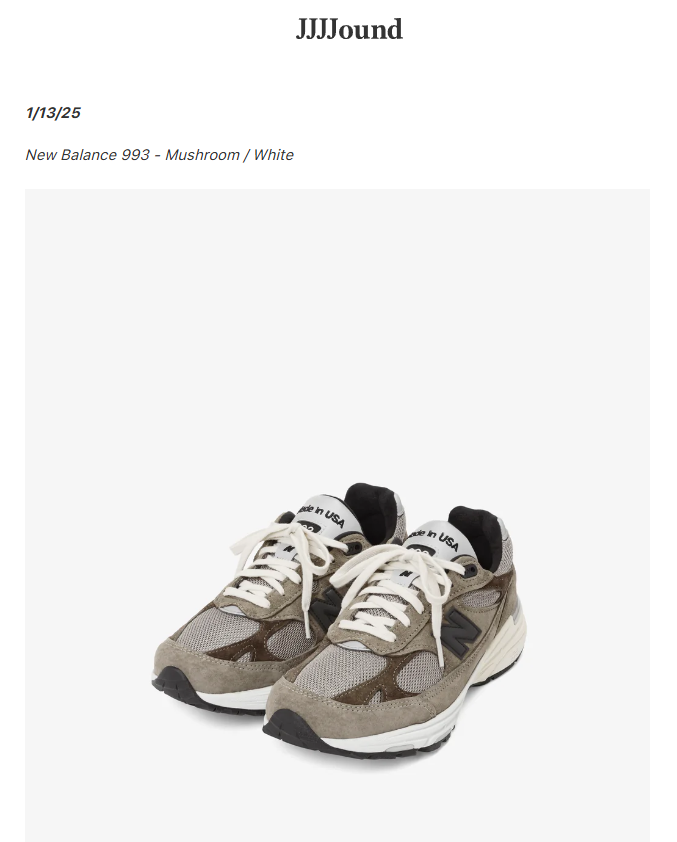Open the New Balance 993 Mushroom / White title
677x842 pixels.
pos(159,155)
